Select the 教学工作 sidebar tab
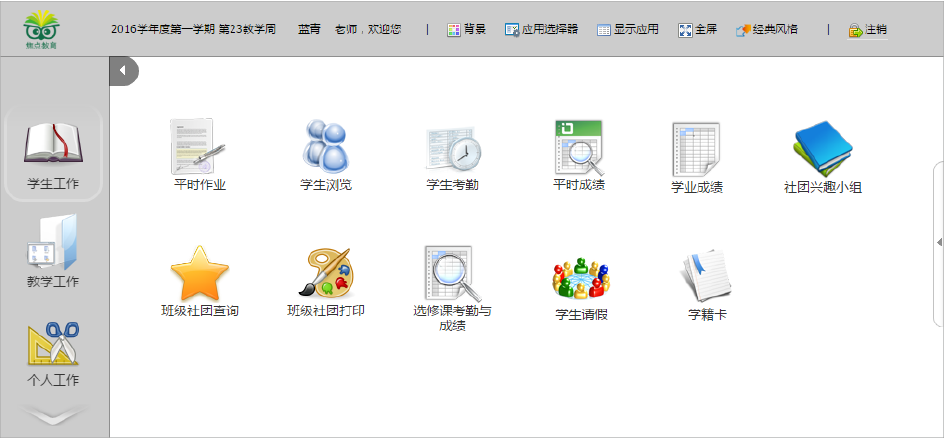This screenshot has width=944, height=439. [54, 252]
